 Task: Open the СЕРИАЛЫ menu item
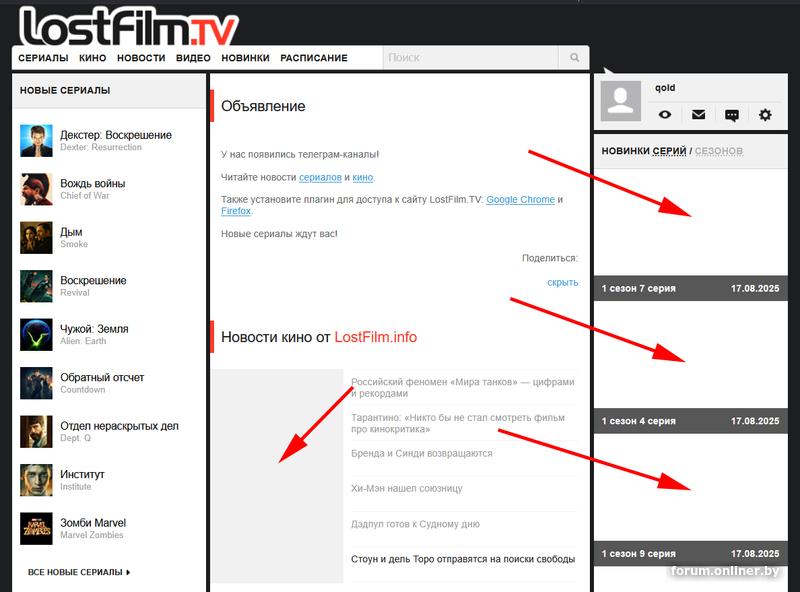coord(43,58)
